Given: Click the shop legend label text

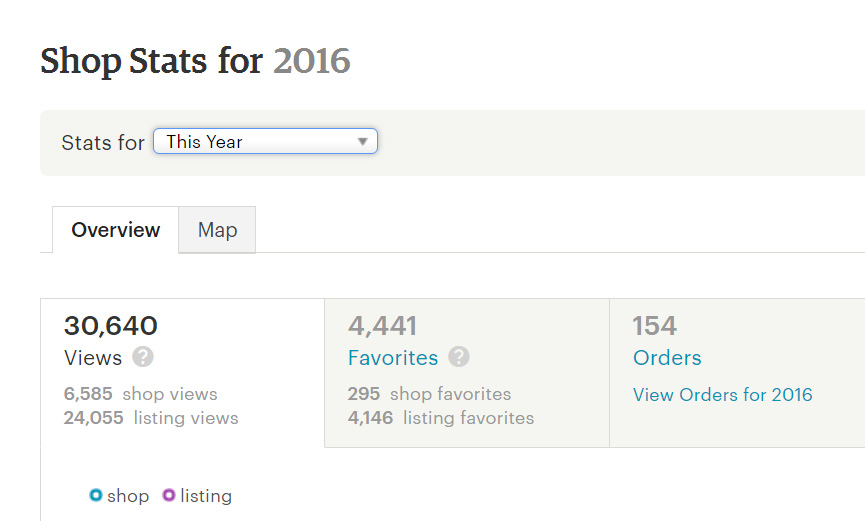Looking at the screenshot, I should (x=128, y=496).
